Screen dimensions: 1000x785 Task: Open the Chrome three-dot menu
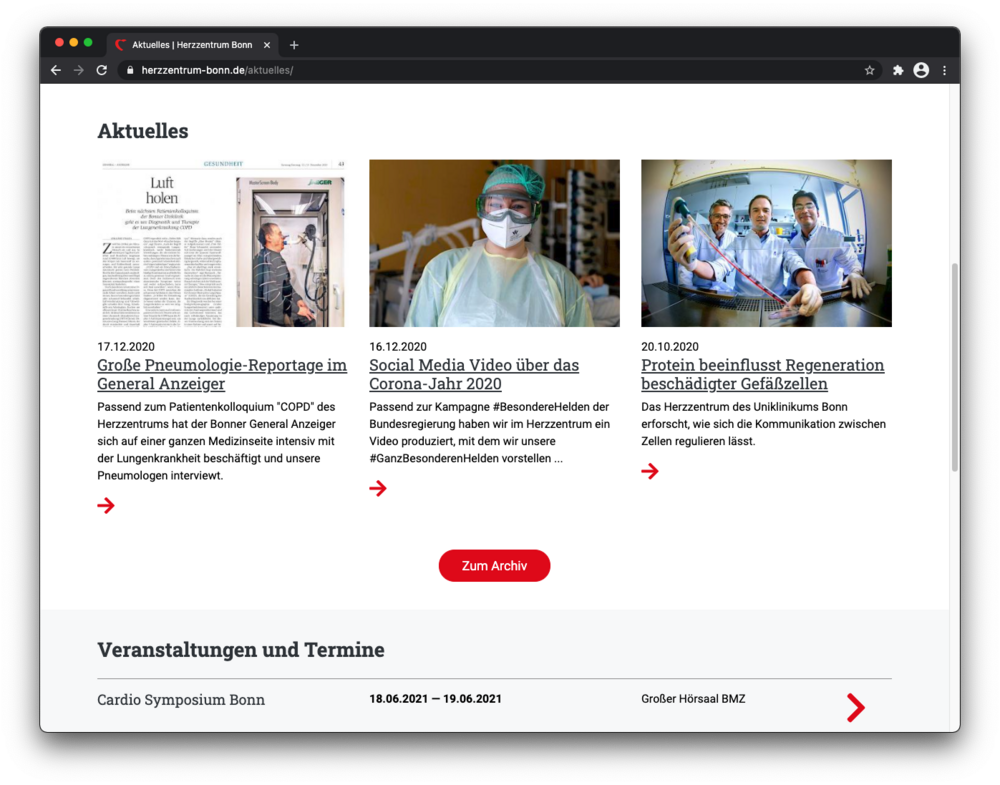[944, 70]
